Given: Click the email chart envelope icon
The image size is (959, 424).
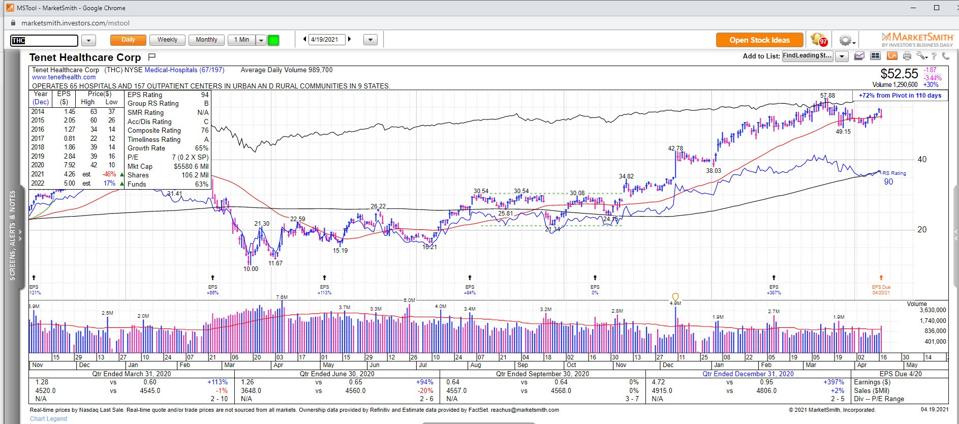Looking at the screenshot, I should pos(859,56).
